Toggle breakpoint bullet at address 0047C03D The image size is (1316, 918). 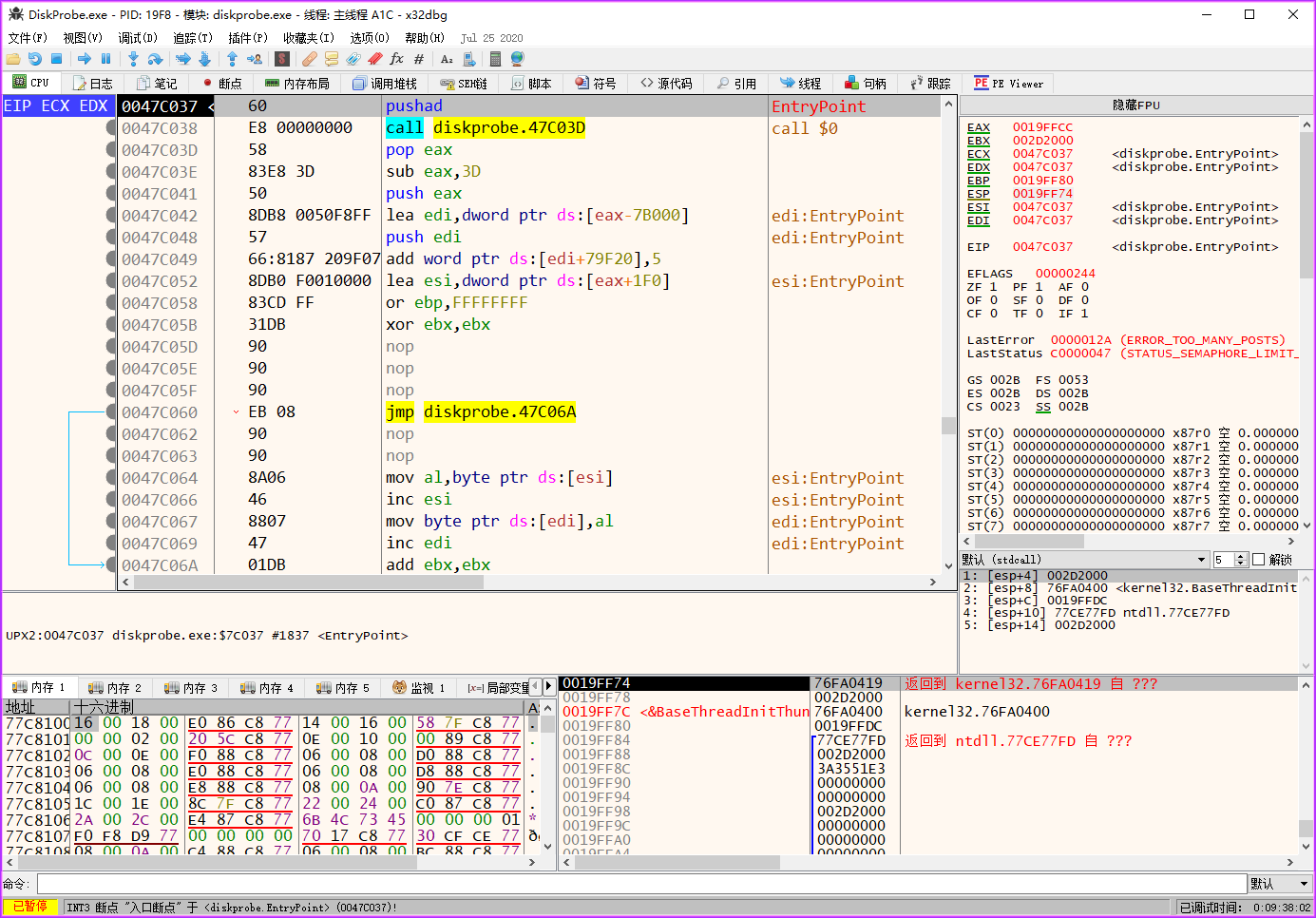pos(111,150)
